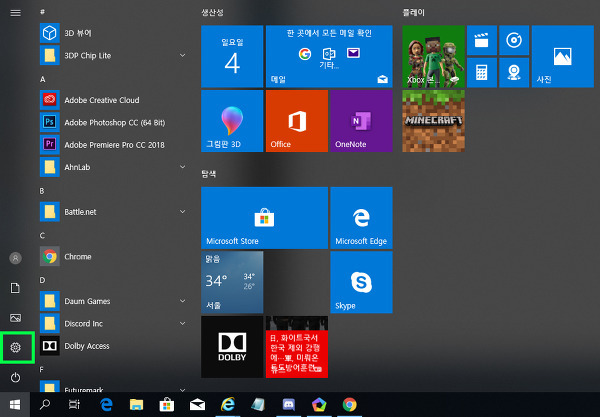Open Internet Explorer from the taskbar
This screenshot has height=417, width=600.
(228, 404)
